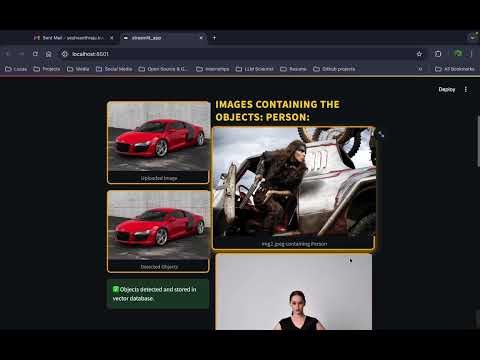
Task: Go forward to next page
Action: [x=21, y=54]
